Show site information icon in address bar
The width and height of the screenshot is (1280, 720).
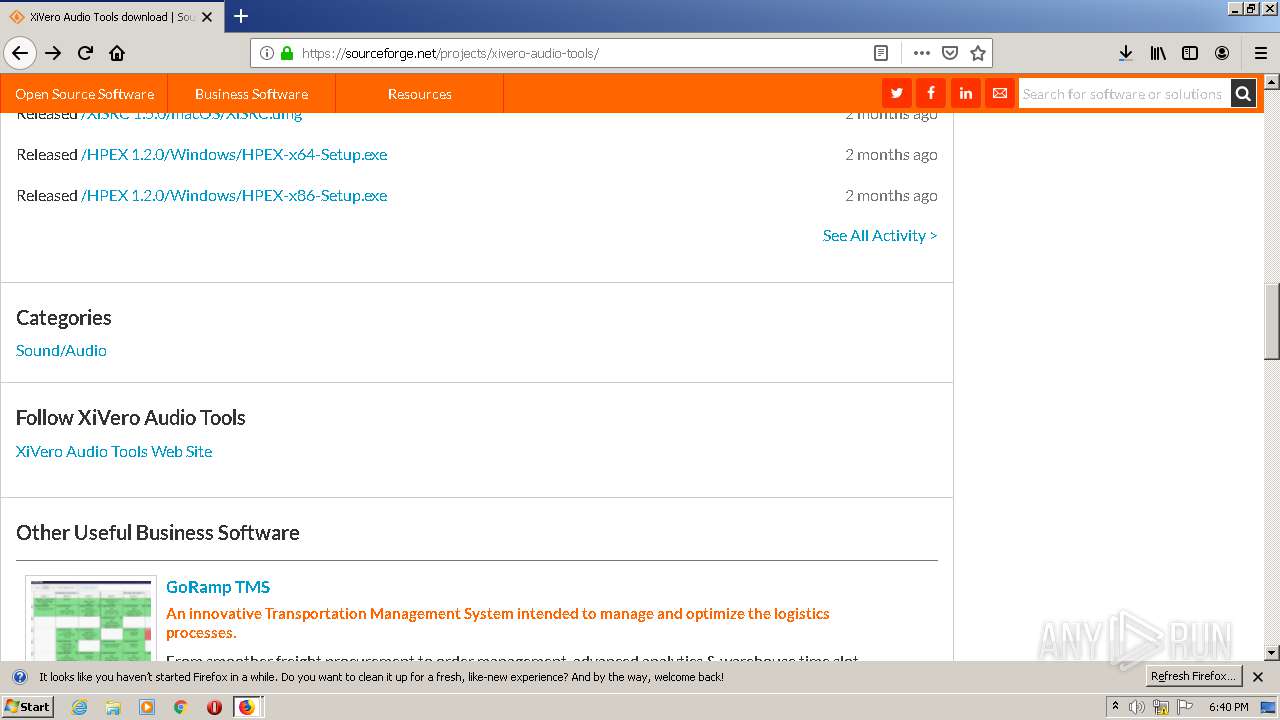tap(267, 53)
